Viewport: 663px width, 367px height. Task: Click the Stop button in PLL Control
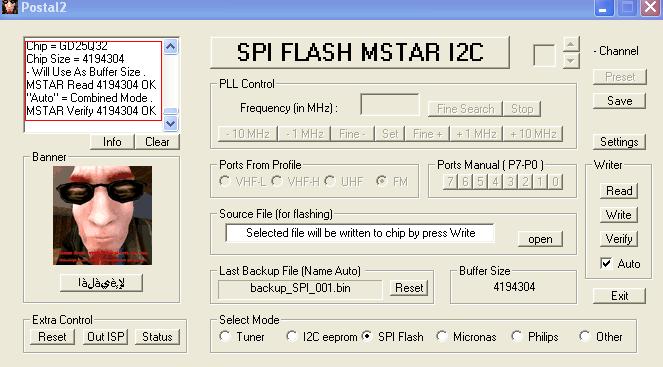(522, 109)
